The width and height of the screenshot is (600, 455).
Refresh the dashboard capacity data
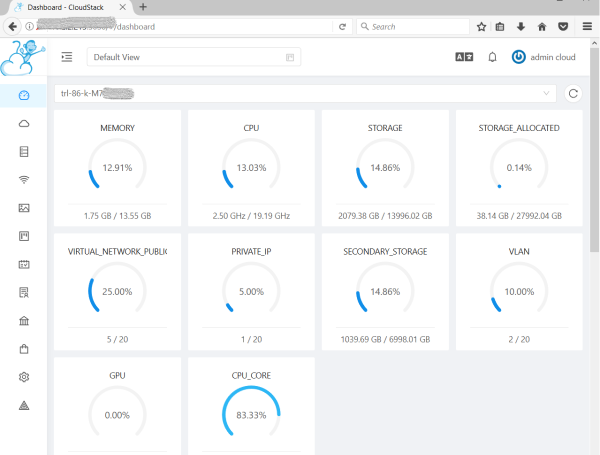coord(573,94)
